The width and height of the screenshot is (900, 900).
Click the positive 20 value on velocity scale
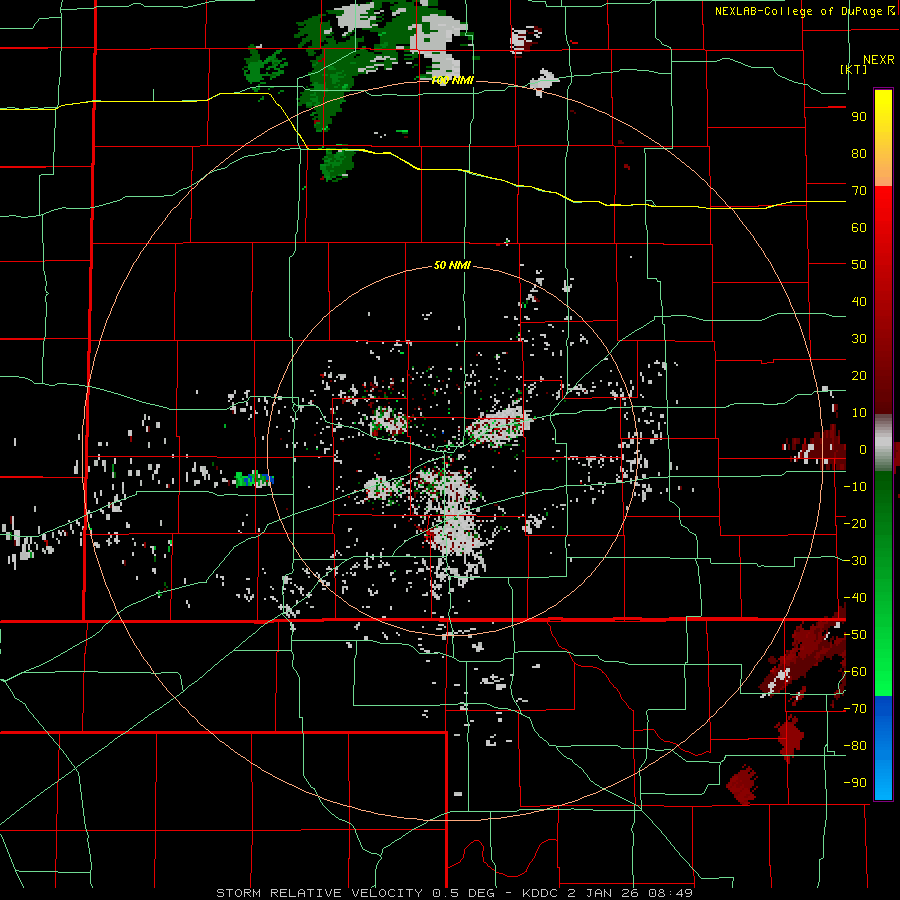[x=859, y=376]
